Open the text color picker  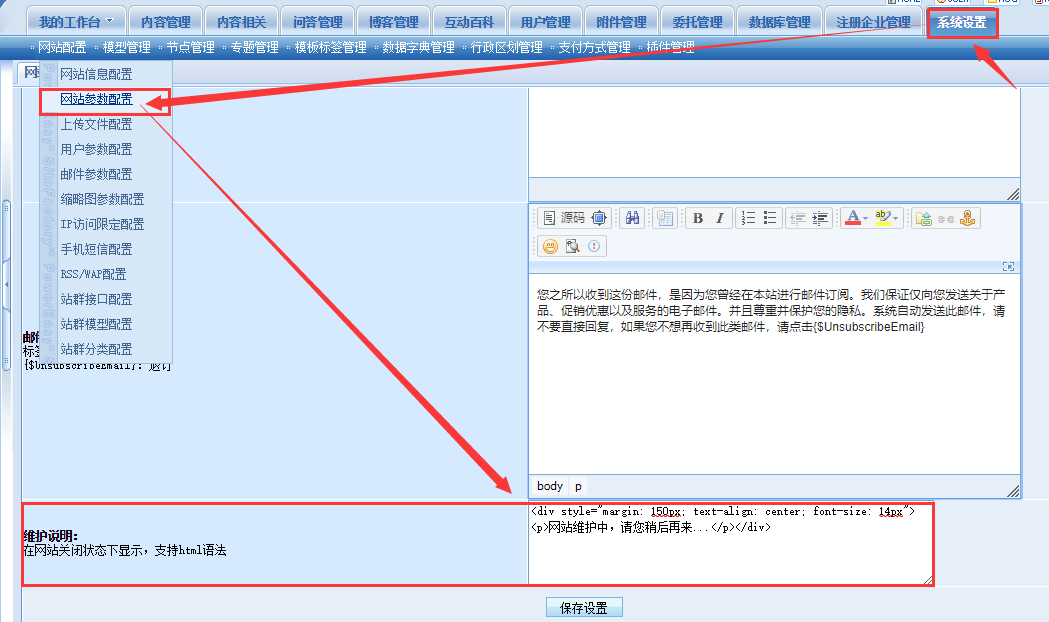coord(856,218)
